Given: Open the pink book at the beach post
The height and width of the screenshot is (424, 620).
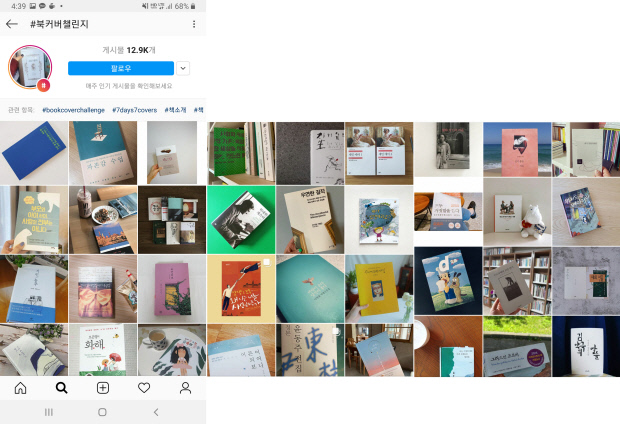Looking at the screenshot, I should pyautogui.click(x=517, y=149).
